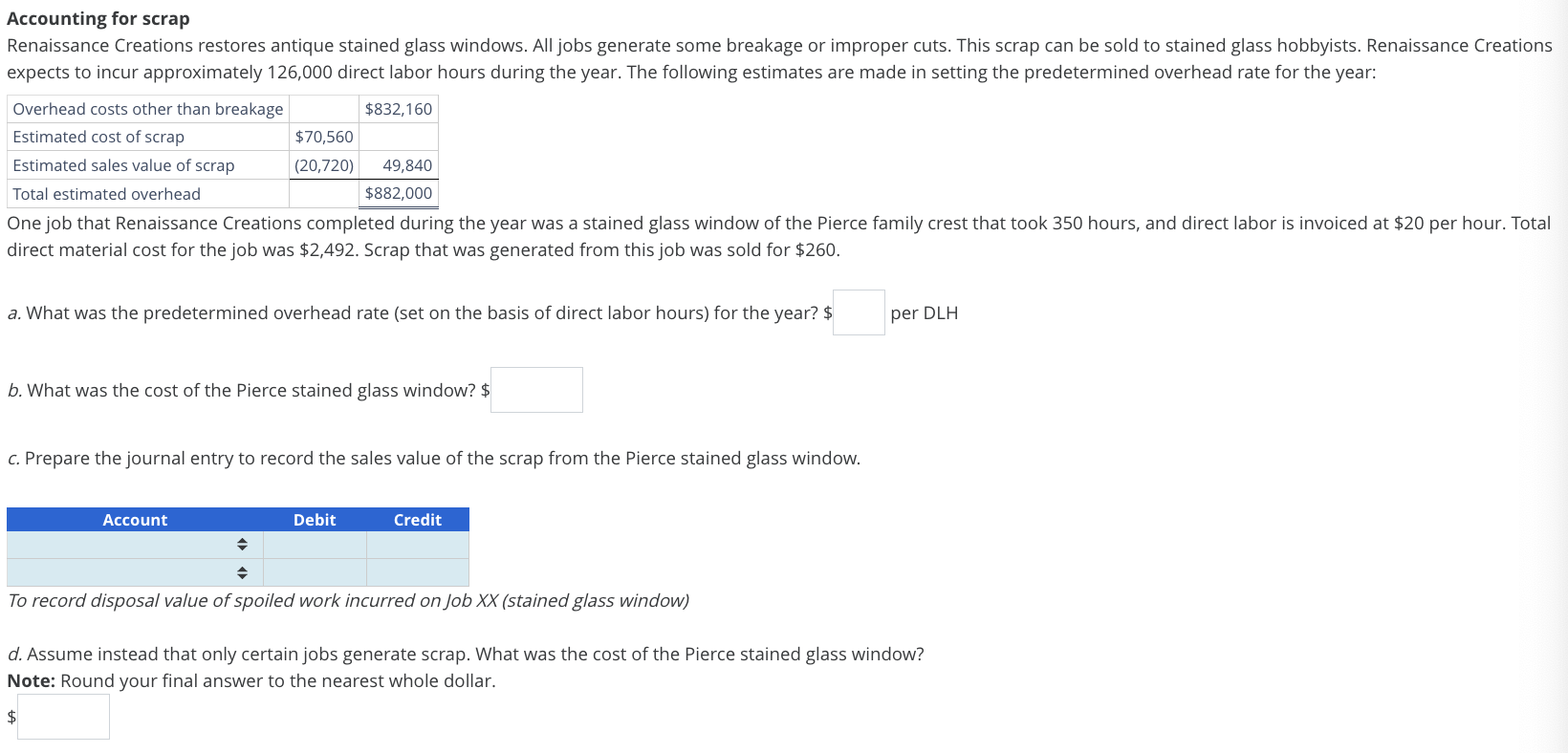1568x753 pixels.
Task: Click the second row Debit entry cell
Action: point(315,572)
